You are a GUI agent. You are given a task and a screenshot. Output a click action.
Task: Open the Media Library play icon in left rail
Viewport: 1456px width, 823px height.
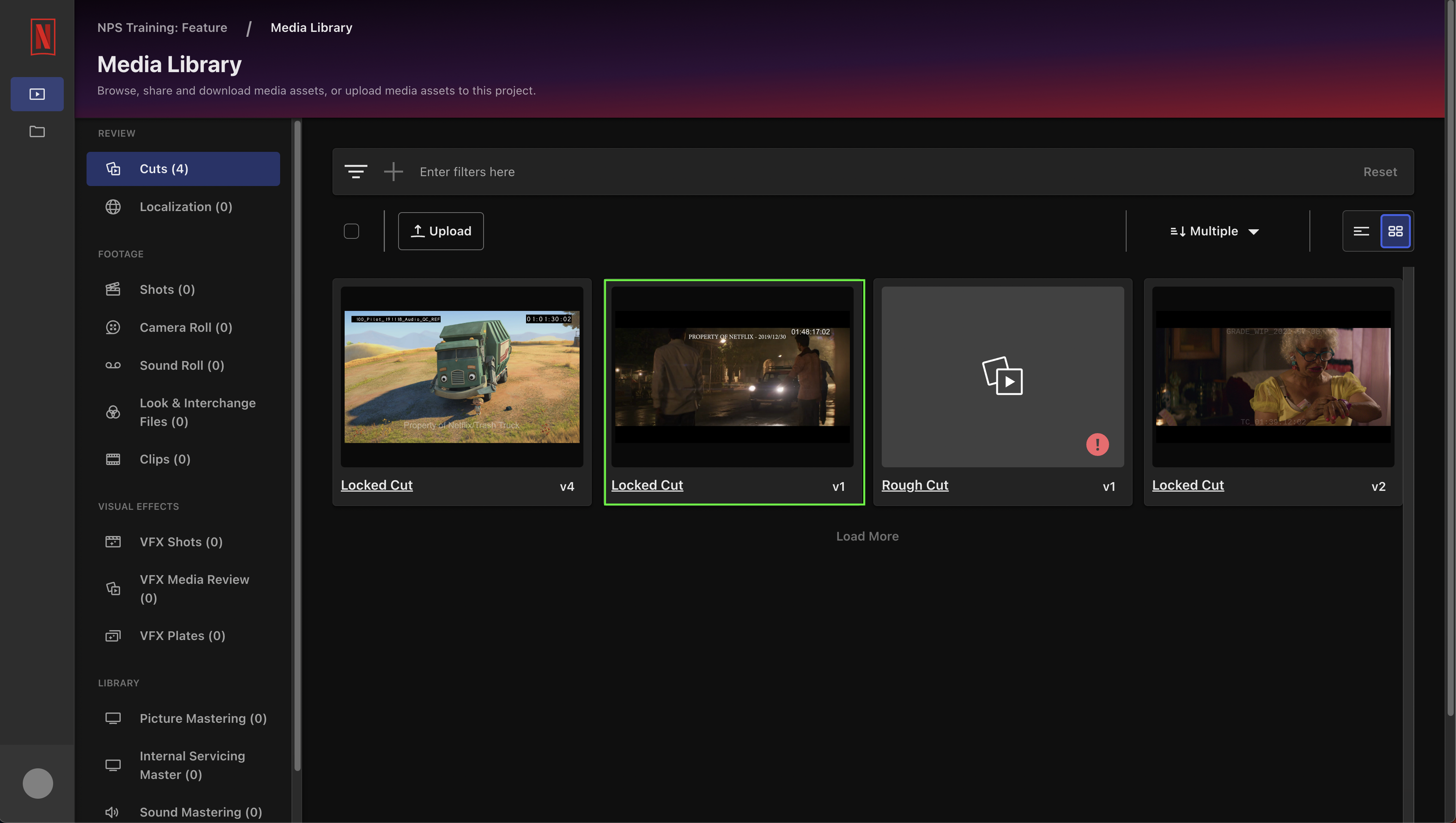coord(37,94)
